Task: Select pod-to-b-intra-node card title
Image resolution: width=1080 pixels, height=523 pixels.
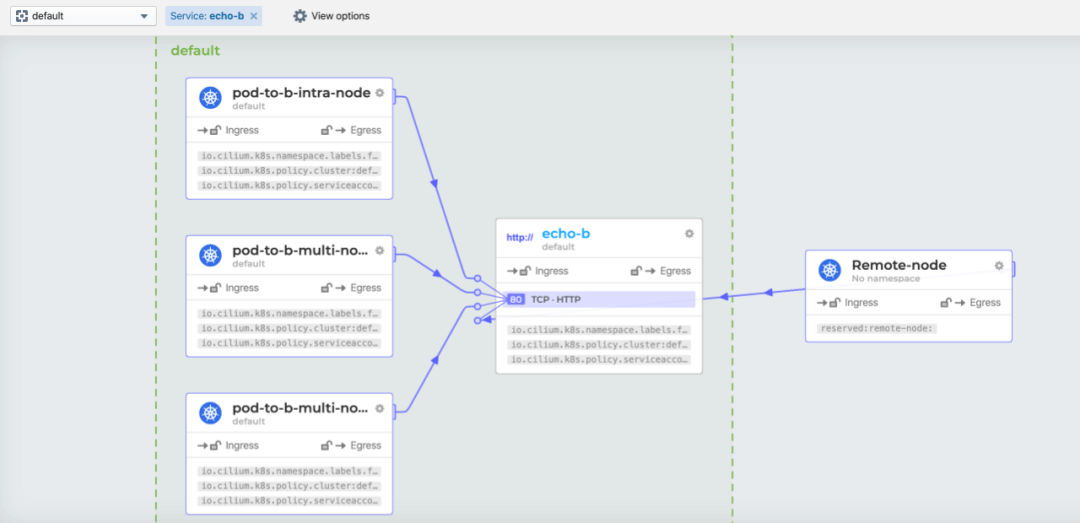Action: pos(302,93)
